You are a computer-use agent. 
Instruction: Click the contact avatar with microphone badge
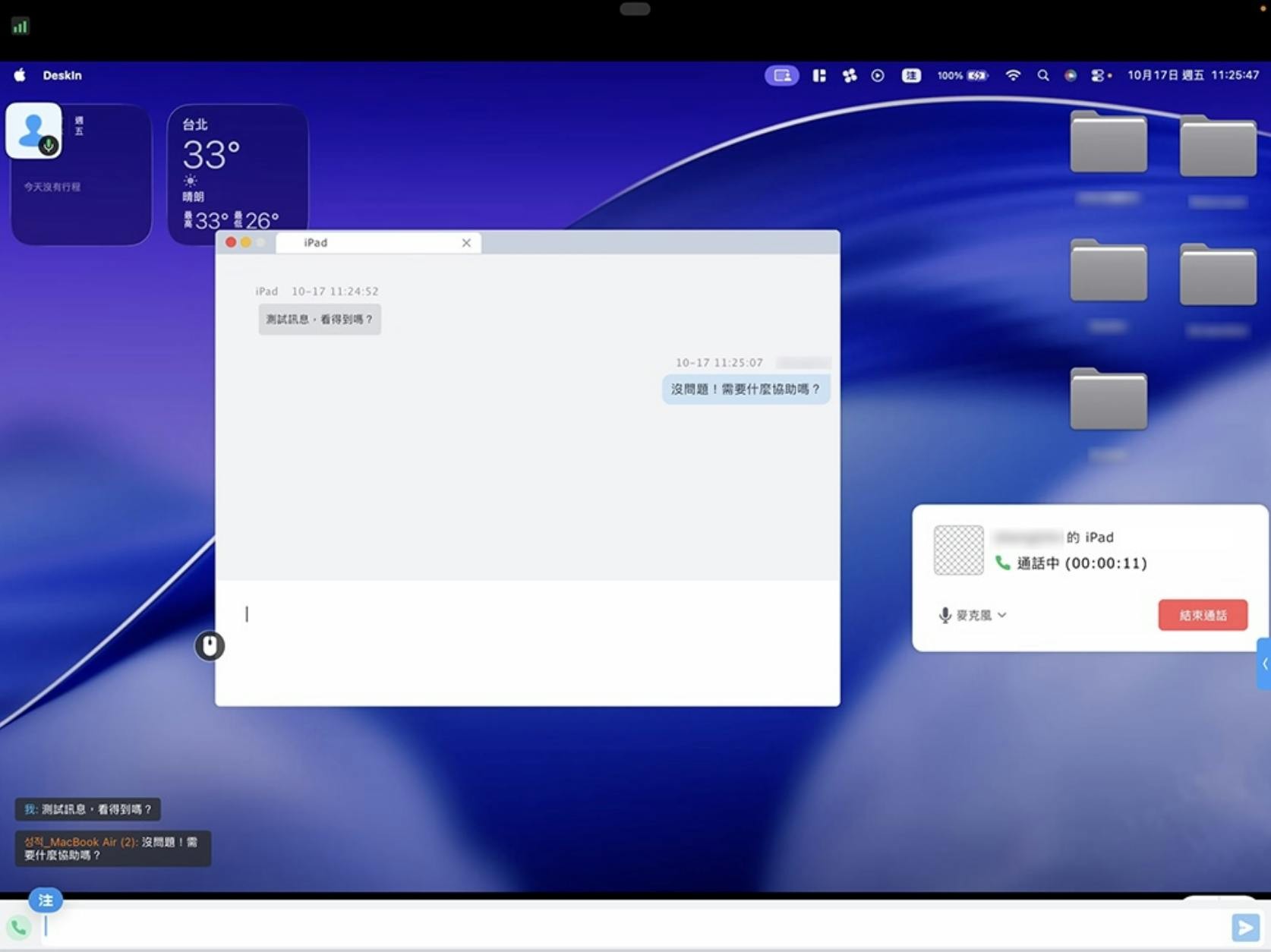(34, 131)
